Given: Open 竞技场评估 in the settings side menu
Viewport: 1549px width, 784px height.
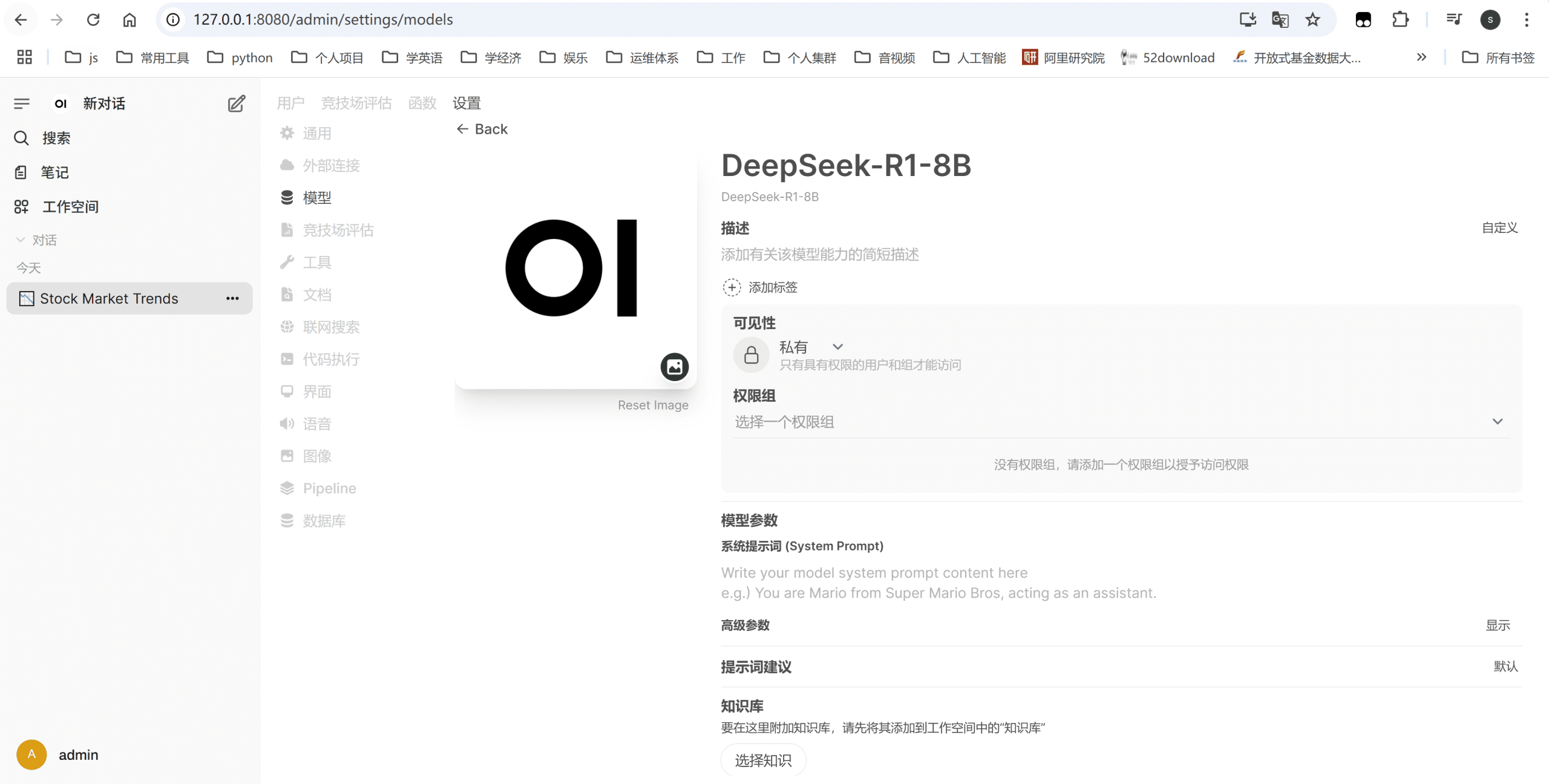Looking at the screenshot, I should [327, 230].
